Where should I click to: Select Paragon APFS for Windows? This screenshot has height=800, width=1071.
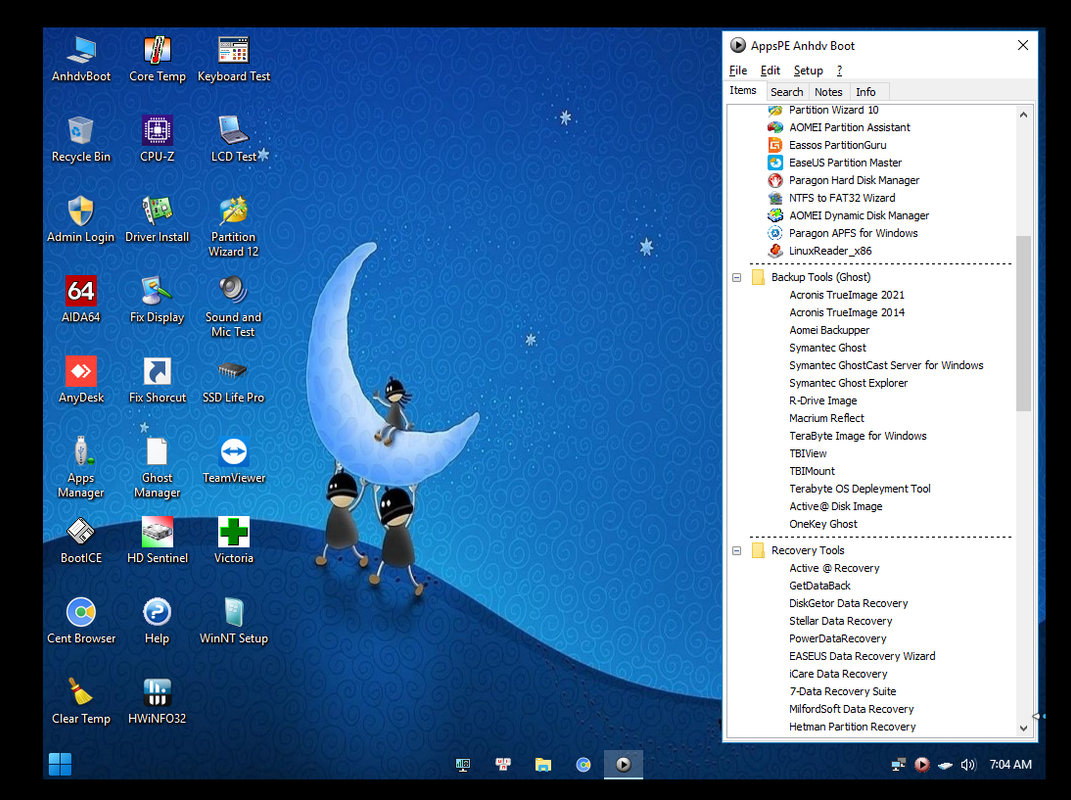pos(853,234)
